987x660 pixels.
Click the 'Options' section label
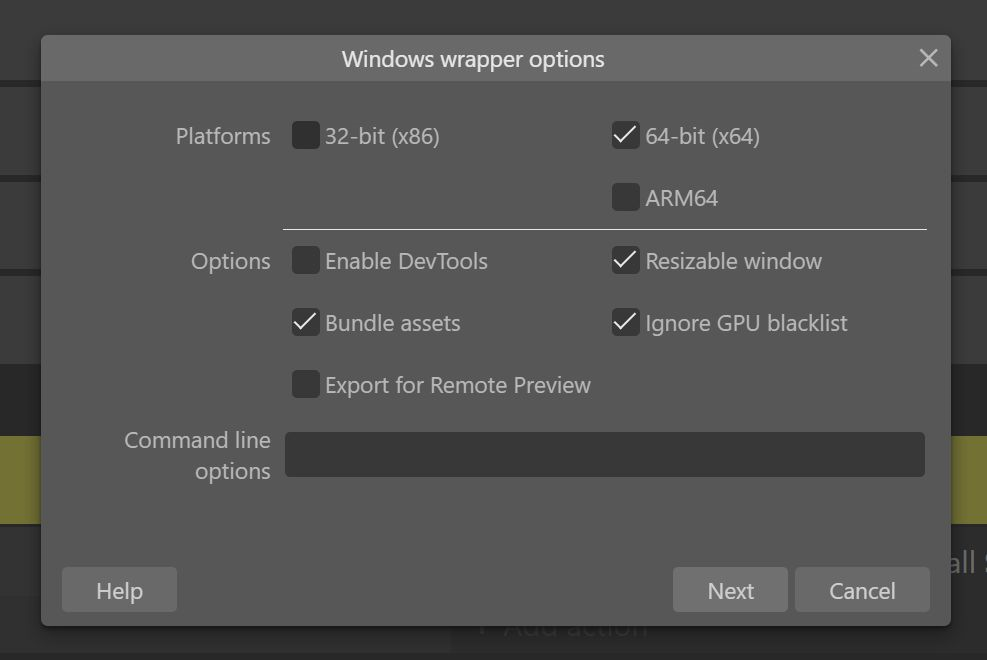[x=231, y=262]
